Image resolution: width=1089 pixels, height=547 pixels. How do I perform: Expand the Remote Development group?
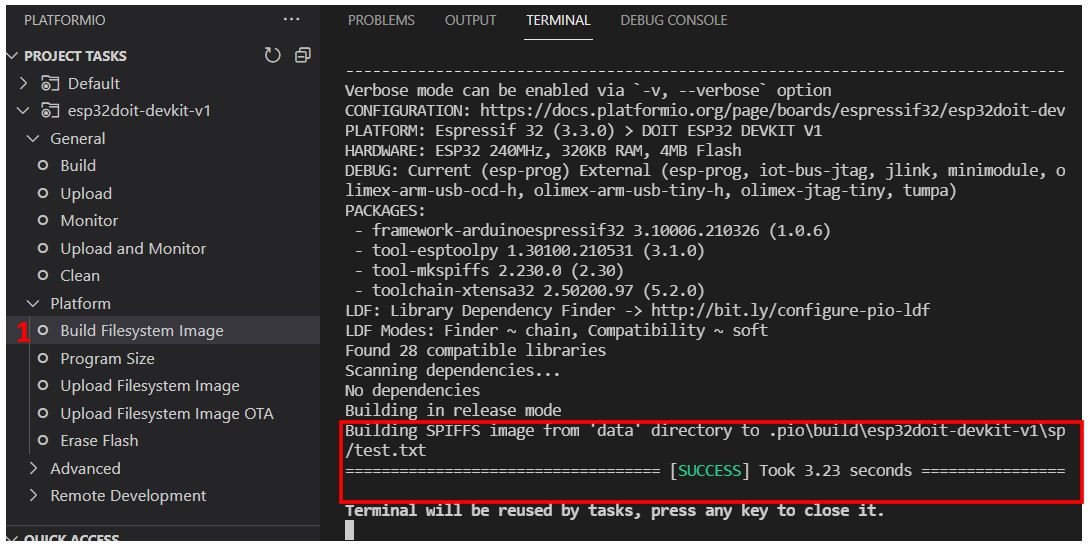click(33, 496)
